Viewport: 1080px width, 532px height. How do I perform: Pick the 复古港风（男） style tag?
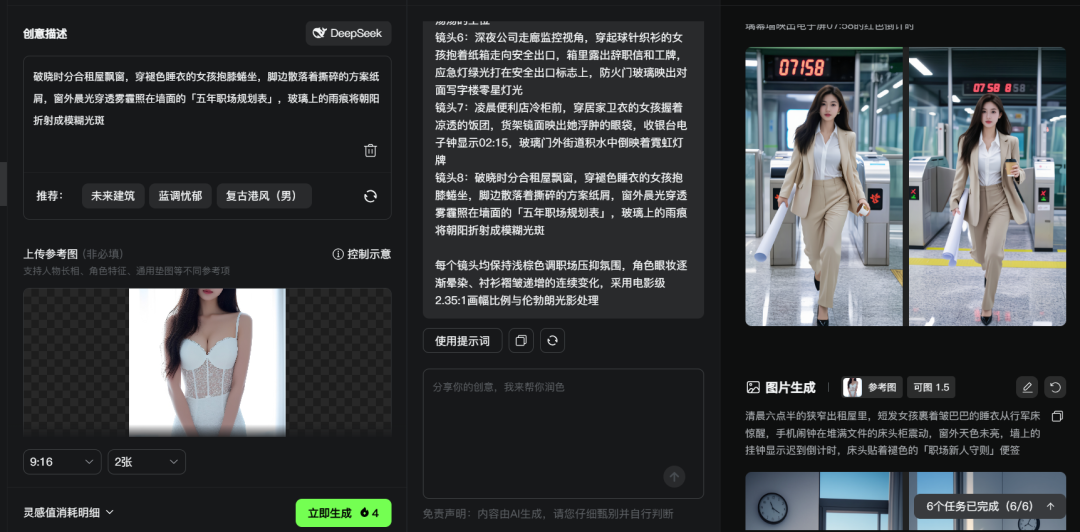coord(264,196)
